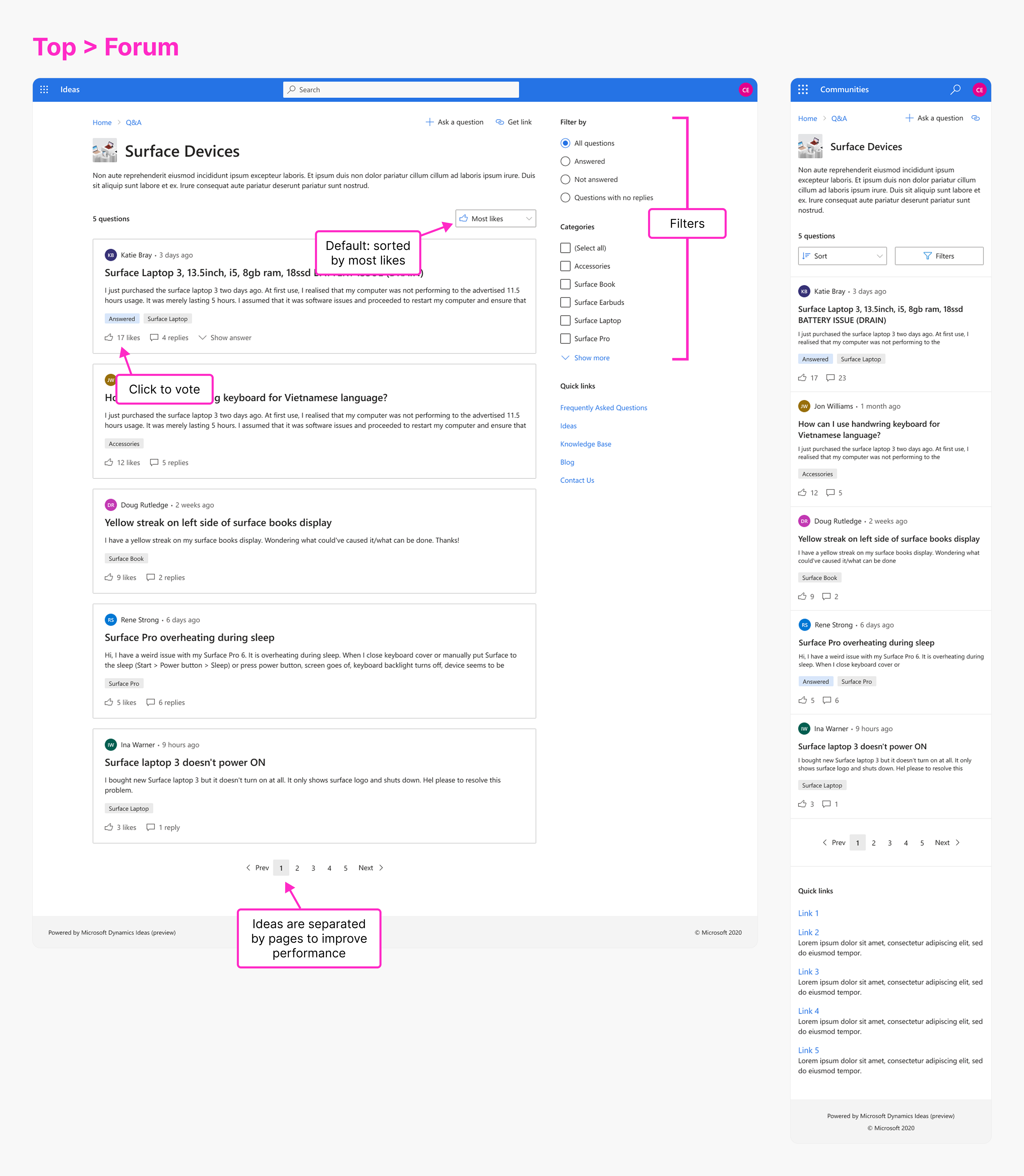Open CE profile avatar in desktop header
The height and width of the screenshot is (1176, 1024).
(x=745, y=90)
